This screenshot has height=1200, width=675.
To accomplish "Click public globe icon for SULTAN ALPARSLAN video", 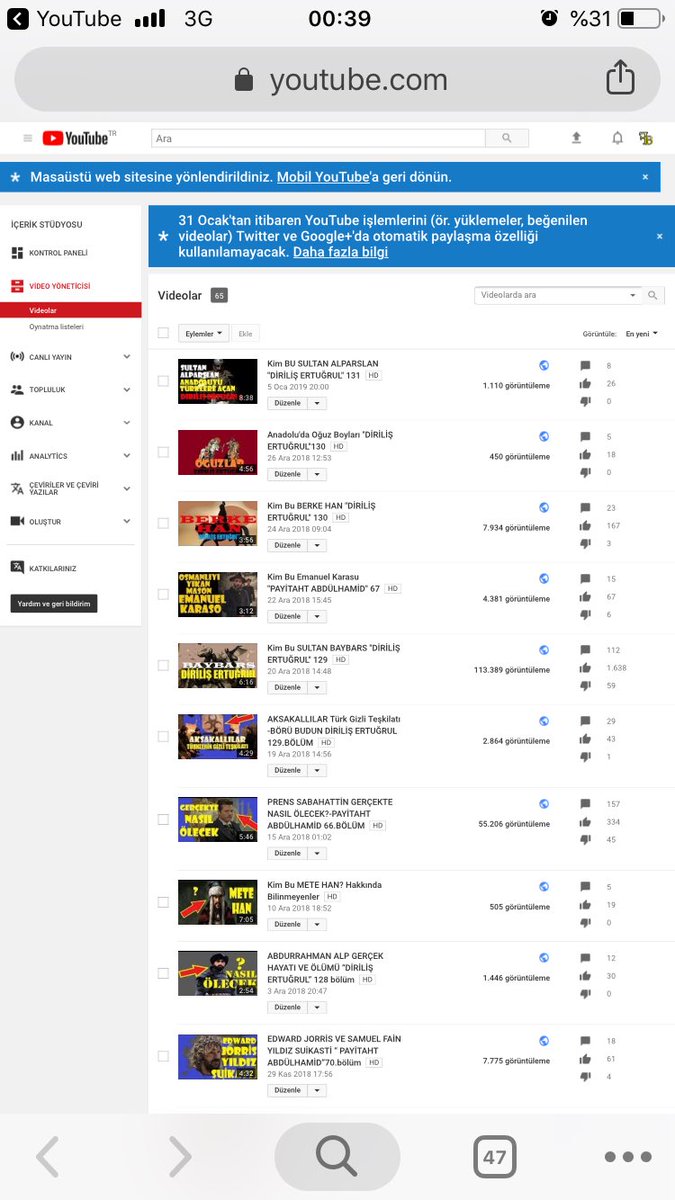I will click(544, 366).
